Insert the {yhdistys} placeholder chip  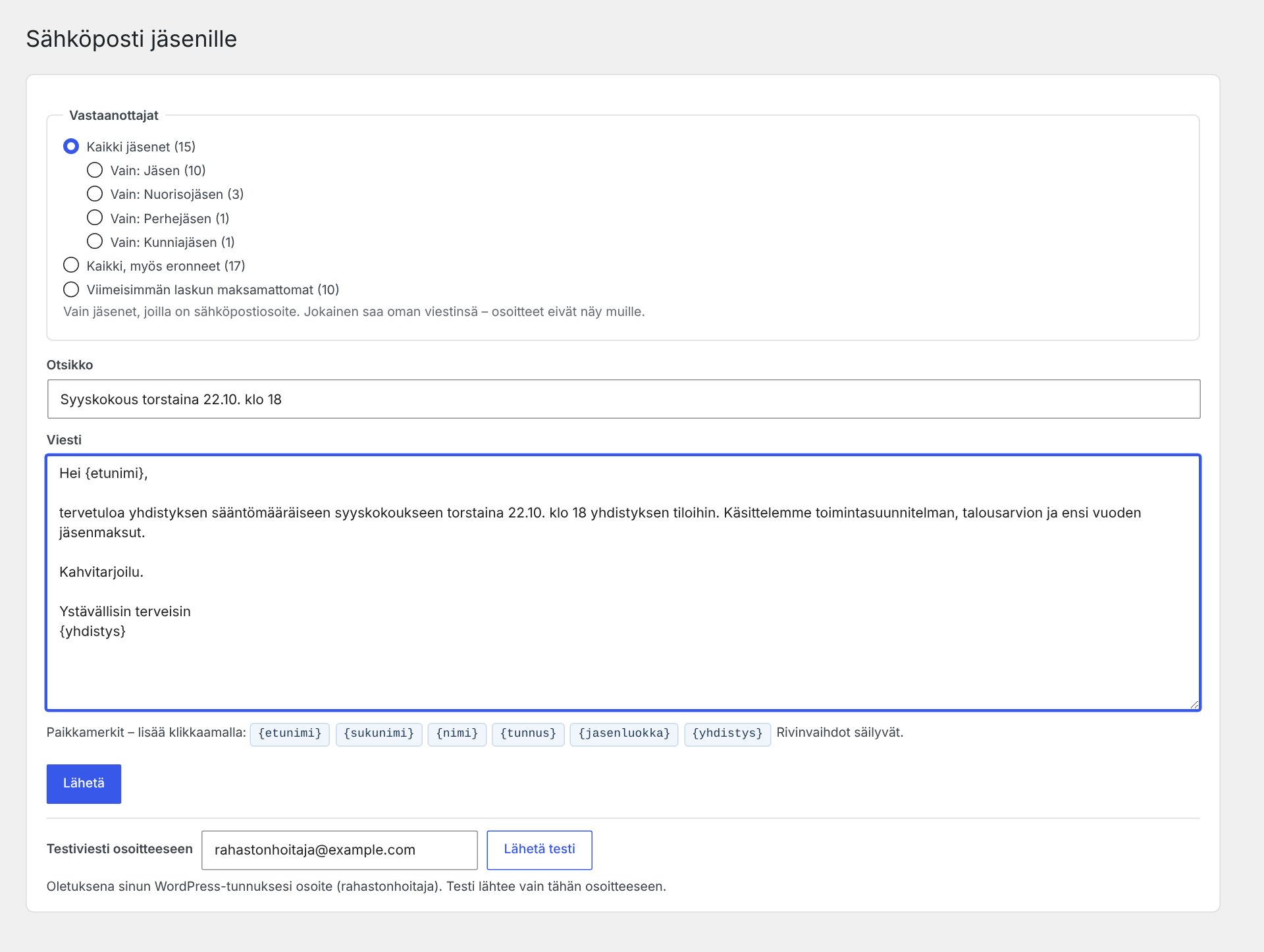point(727,733)
